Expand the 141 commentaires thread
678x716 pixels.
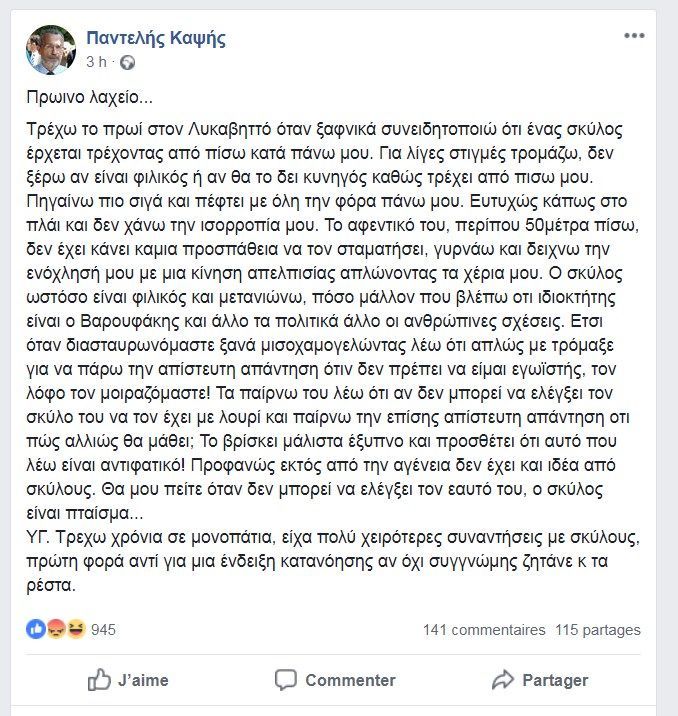pyautogui.click(x=484, y=630)
